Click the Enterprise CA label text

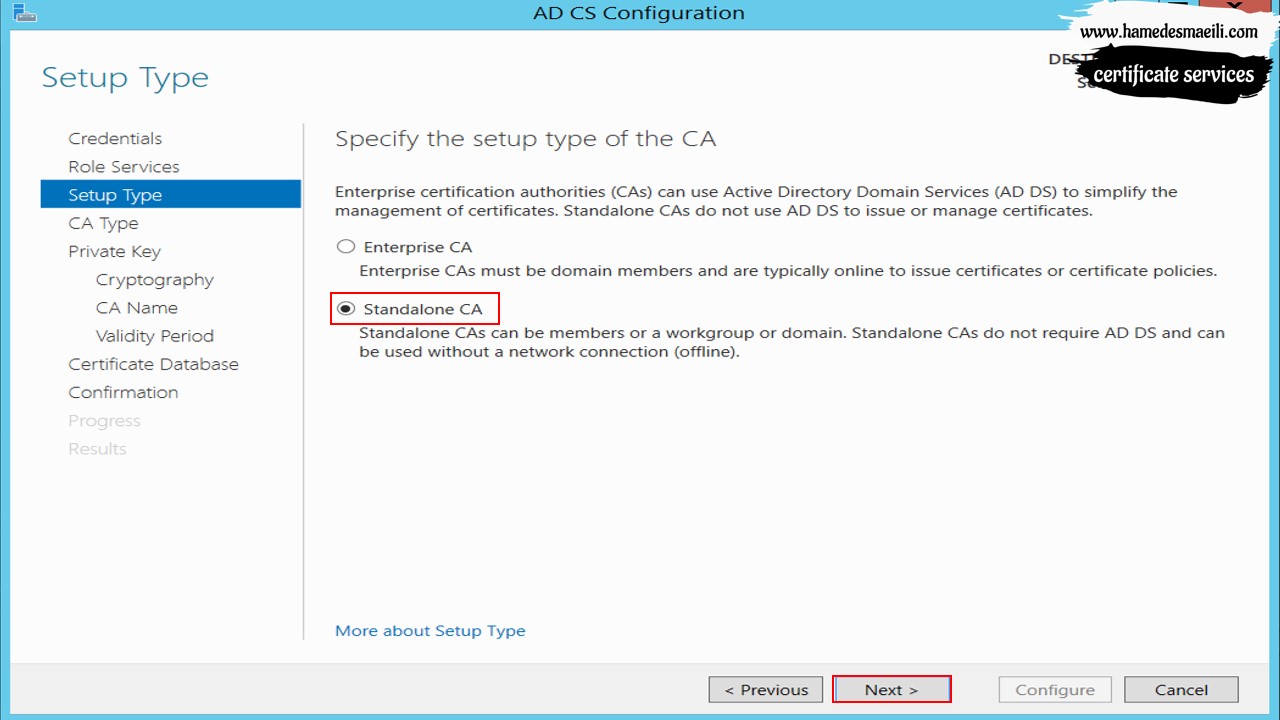coord(418,247)
